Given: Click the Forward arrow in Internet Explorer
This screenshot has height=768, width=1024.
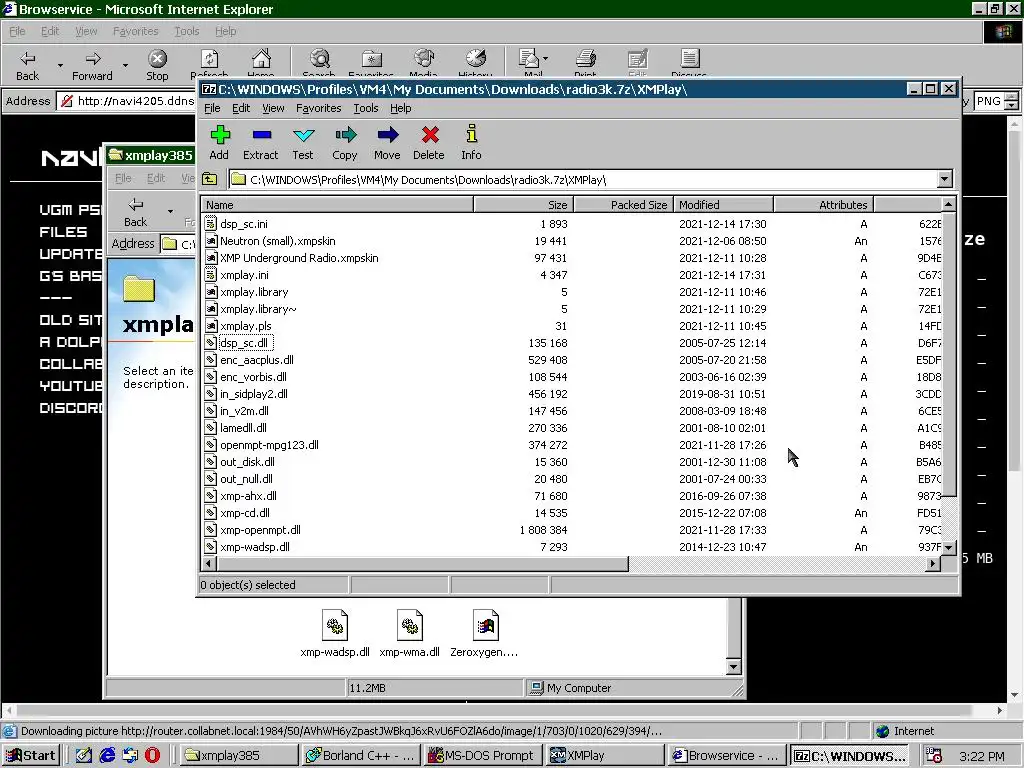Looking at the screenshot, I should [x=93, y=59].
